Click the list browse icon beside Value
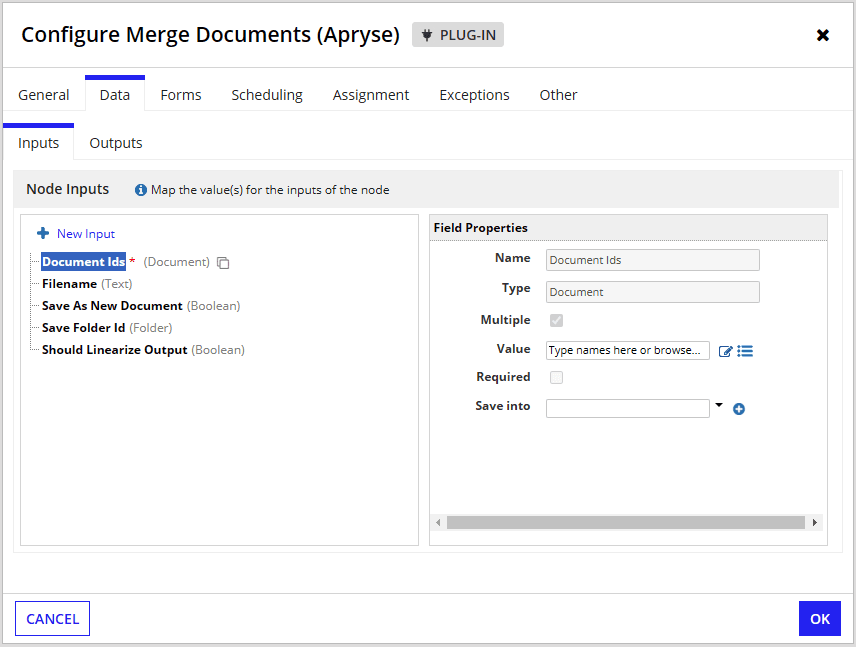The width and height of the screenshot is (856, 647). pyautogui.click(x=745, y=351)
